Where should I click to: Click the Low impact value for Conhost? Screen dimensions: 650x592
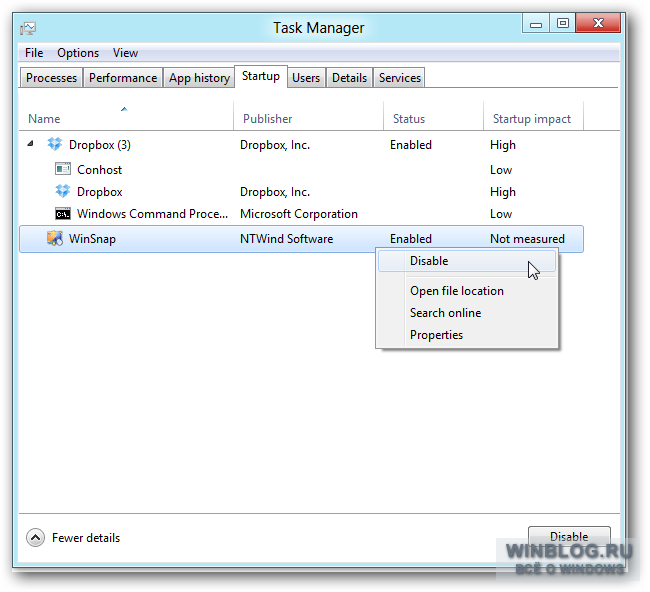[x=501, y=170]
